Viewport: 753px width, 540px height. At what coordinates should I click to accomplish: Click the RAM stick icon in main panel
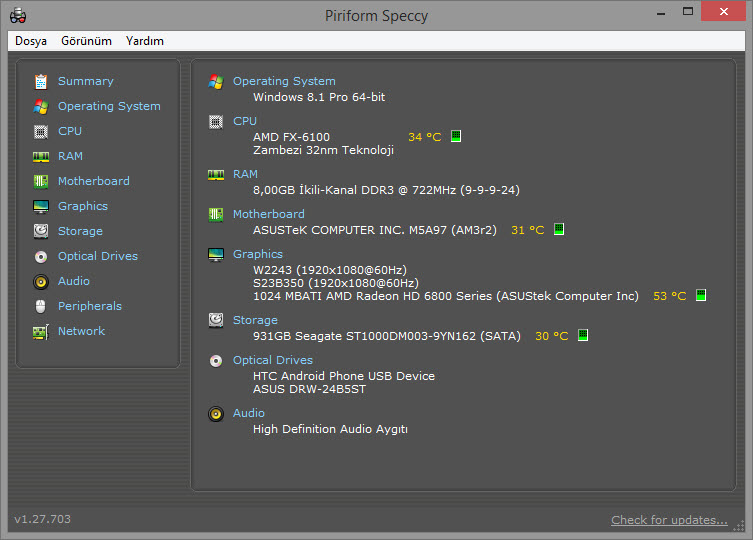pyautogui.click(x=216, y=175)
